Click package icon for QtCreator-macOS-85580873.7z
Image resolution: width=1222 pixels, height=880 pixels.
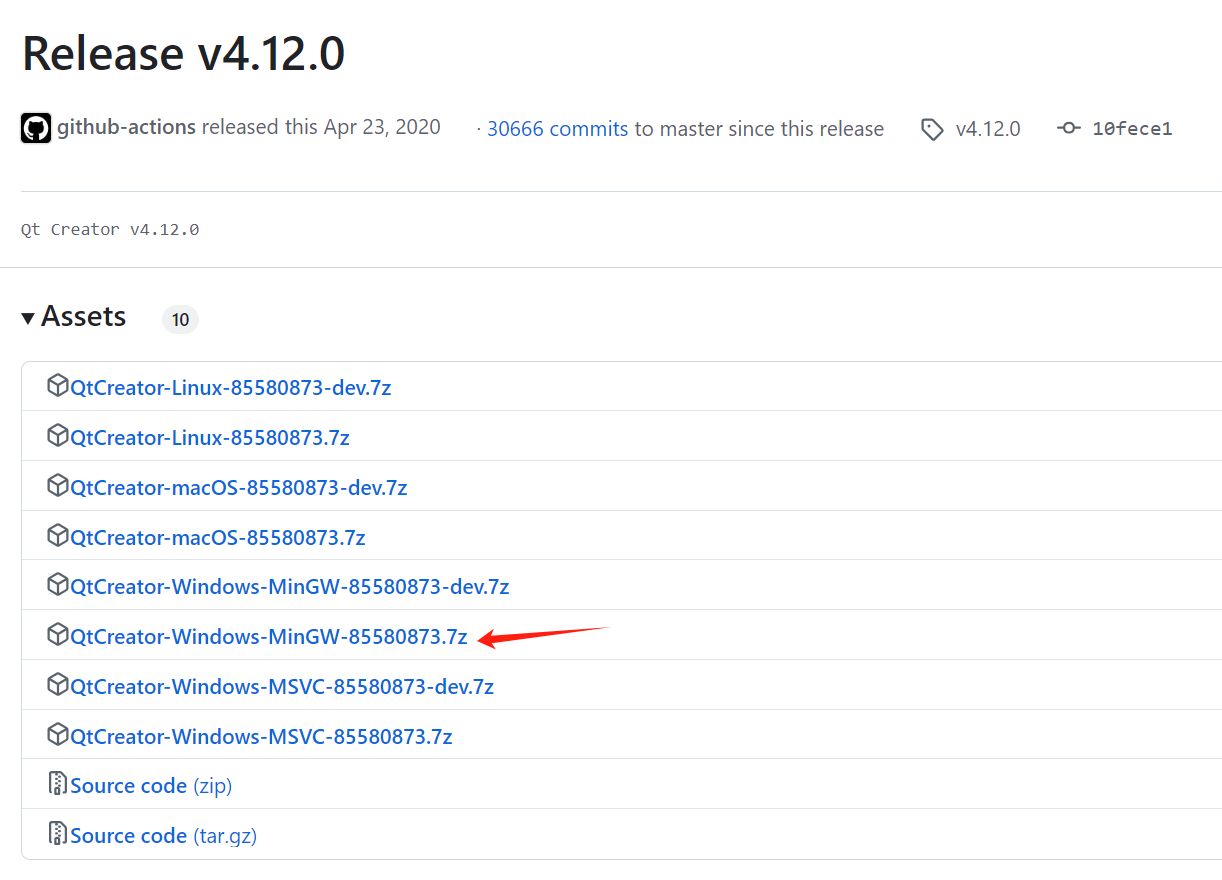tap(58, 536)
